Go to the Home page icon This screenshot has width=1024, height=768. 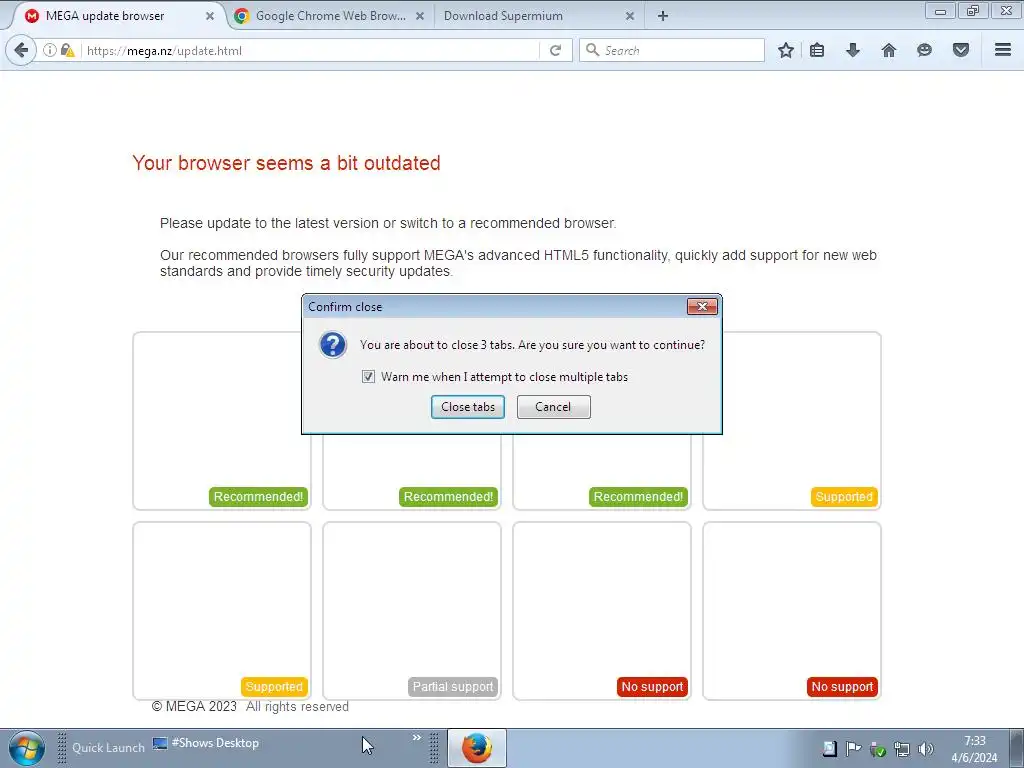coord(889,50)
